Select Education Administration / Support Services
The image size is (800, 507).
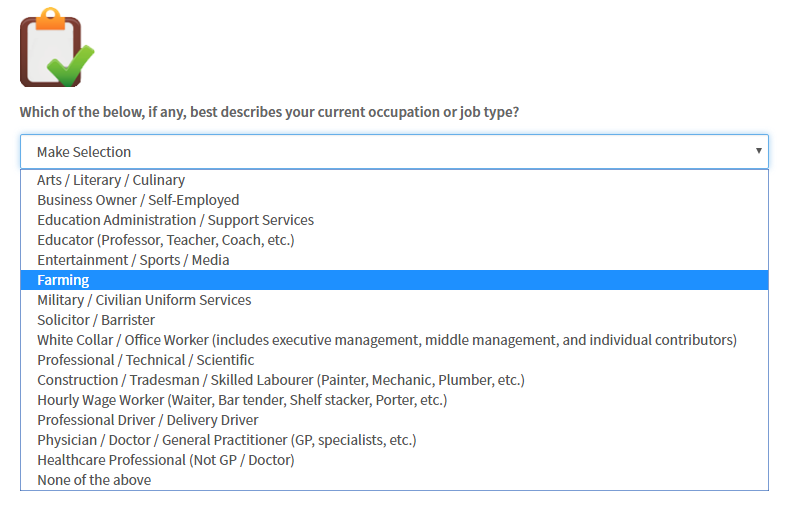click(175, 220)
